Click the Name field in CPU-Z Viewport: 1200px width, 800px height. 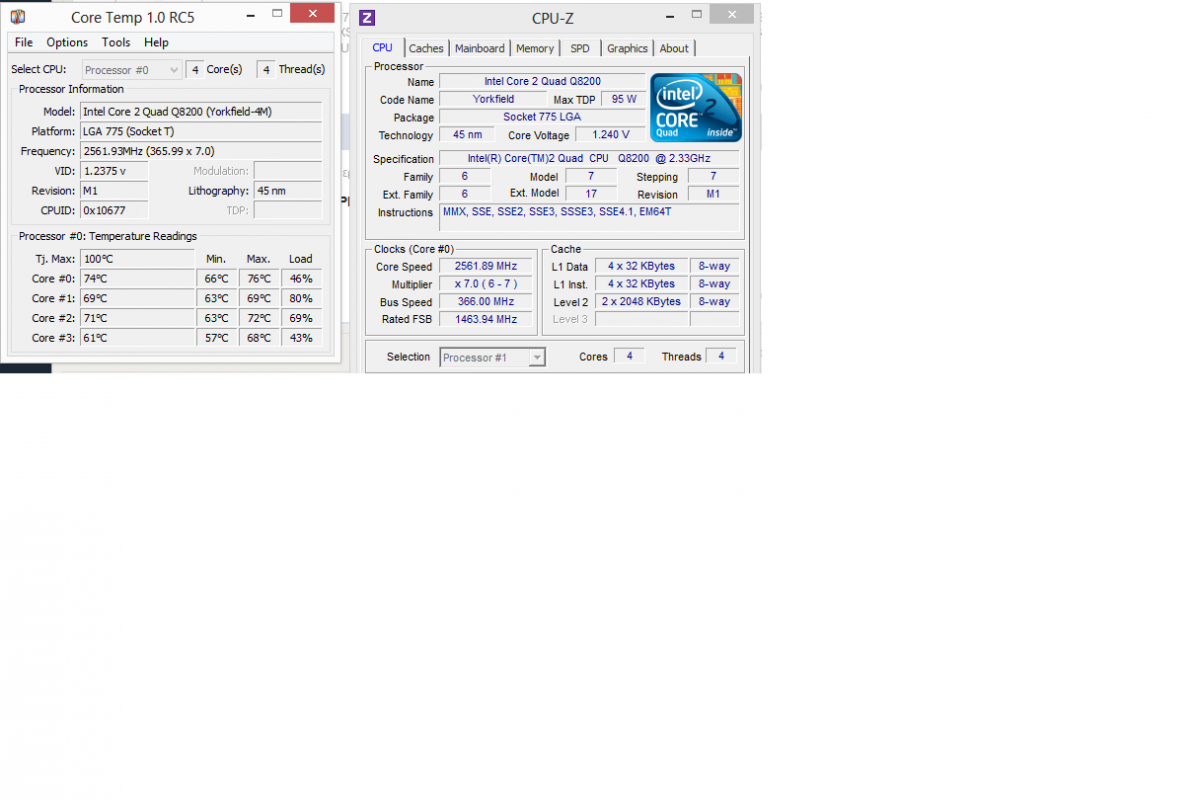click(x=542, y=81)
